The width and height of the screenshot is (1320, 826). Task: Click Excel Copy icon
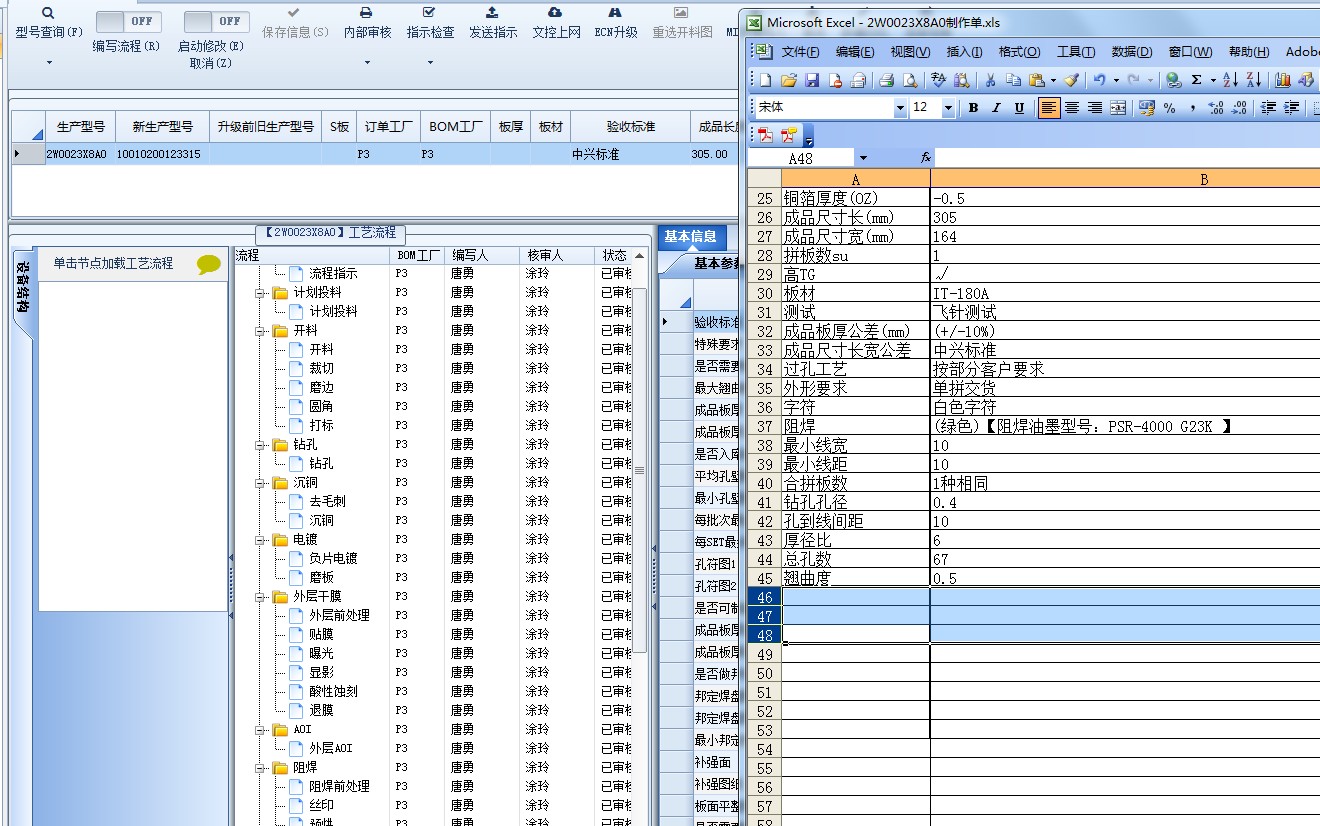coord(1013,80)
